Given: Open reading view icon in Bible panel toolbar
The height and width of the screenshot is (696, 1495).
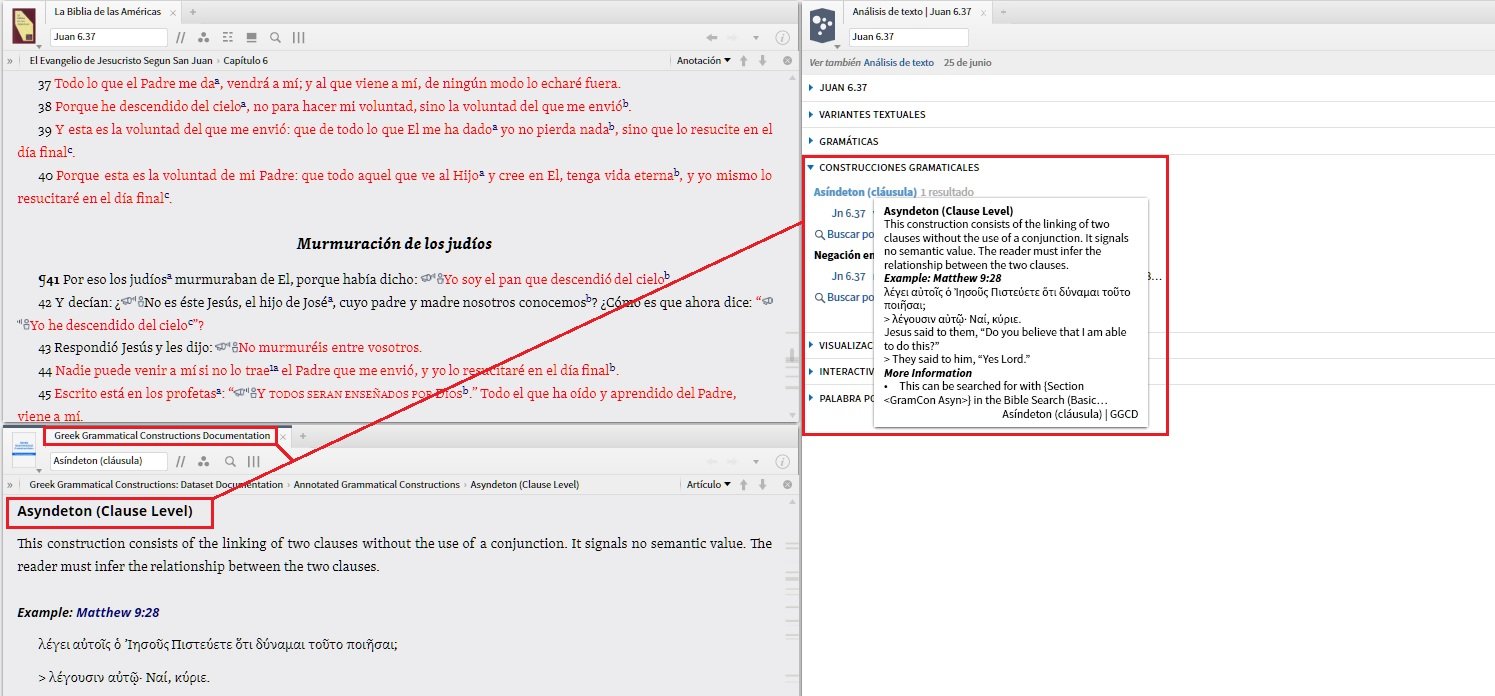Looking at the screenshot, I should point(252,37).
